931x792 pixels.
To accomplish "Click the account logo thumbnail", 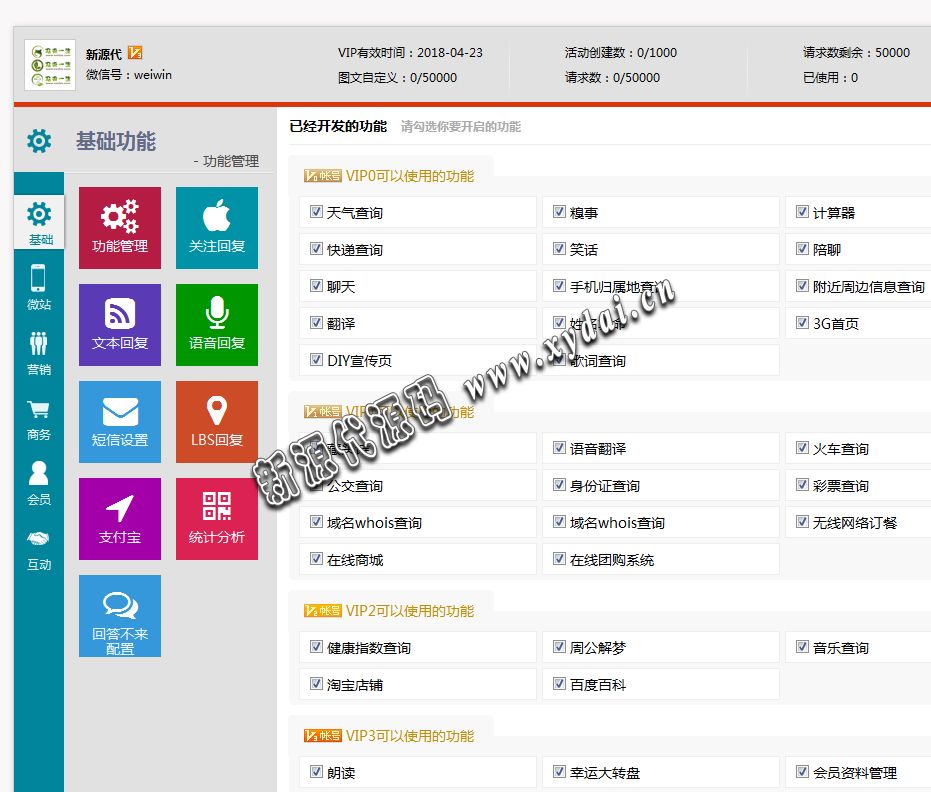I will pyautogui.click(x=50, y=65).
